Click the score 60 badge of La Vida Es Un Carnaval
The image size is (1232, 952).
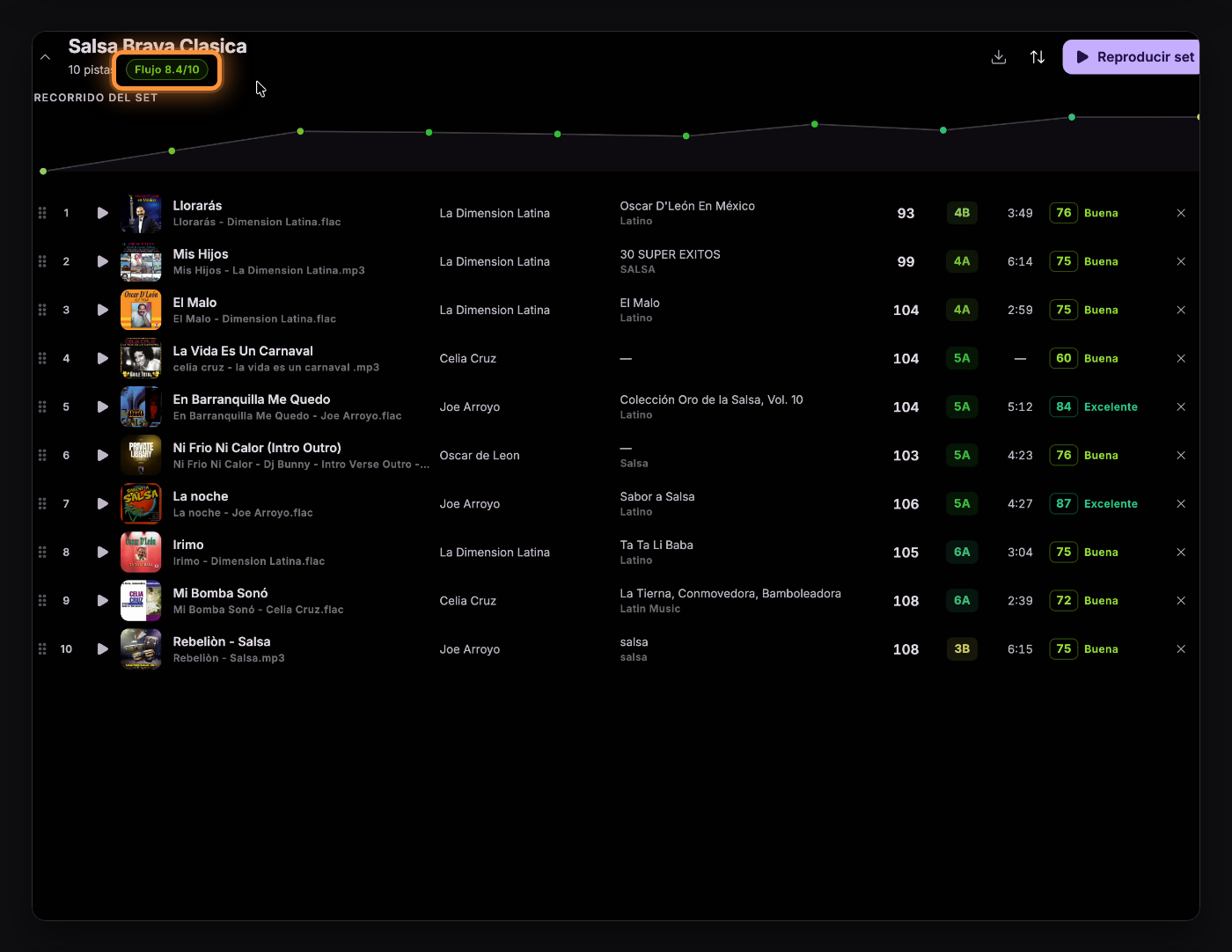point(1064,358)
